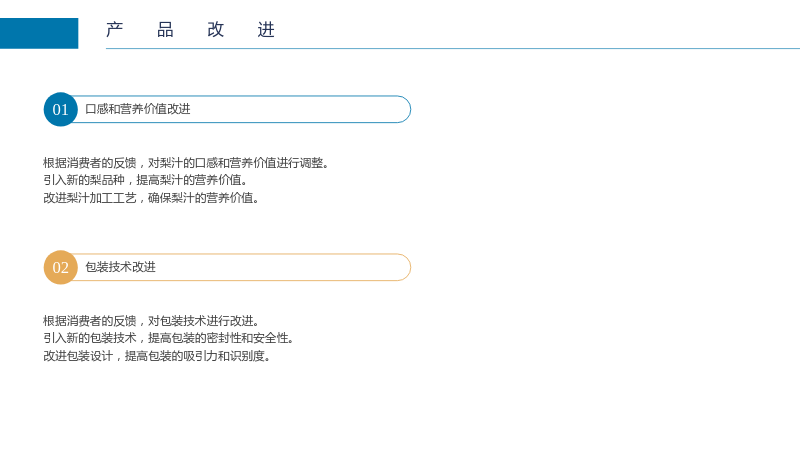800x450 pixels.
Task: Select line 引入新的梨品种，提高梨汁的营养价值
Action: pyautogui.click(x=146, y=180)
